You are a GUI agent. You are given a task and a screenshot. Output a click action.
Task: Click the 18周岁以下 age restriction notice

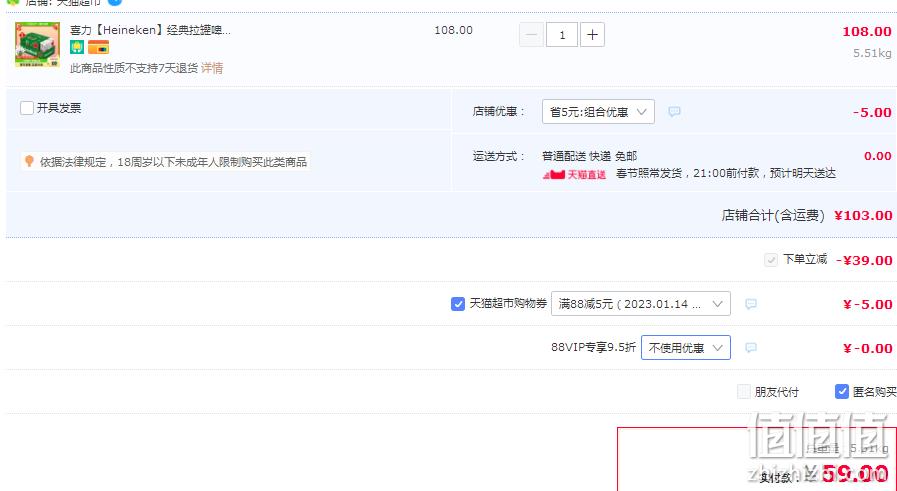click(x=173, y=162)
